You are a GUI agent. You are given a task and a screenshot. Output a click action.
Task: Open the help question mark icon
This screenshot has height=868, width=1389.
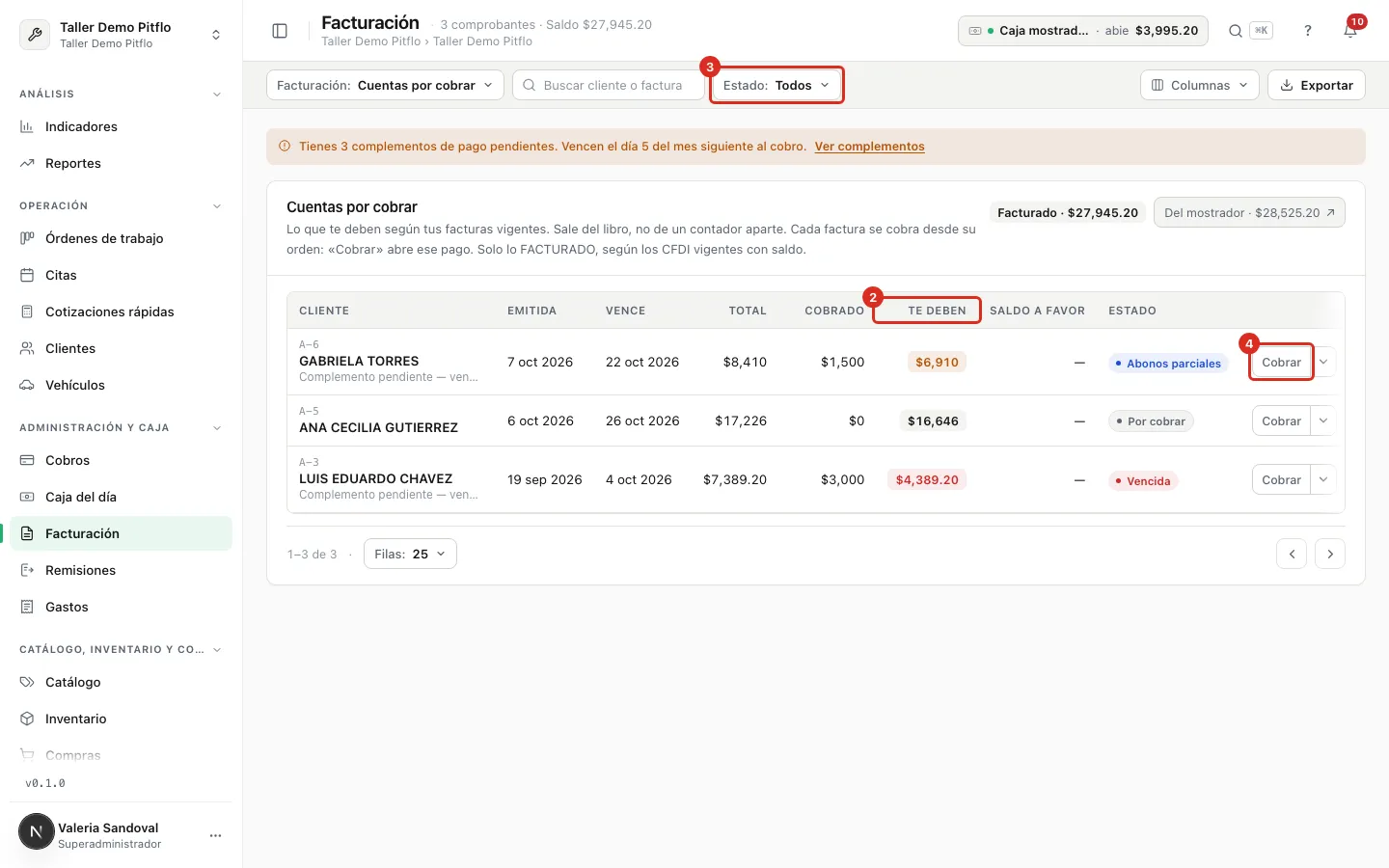click(1308, 31)
